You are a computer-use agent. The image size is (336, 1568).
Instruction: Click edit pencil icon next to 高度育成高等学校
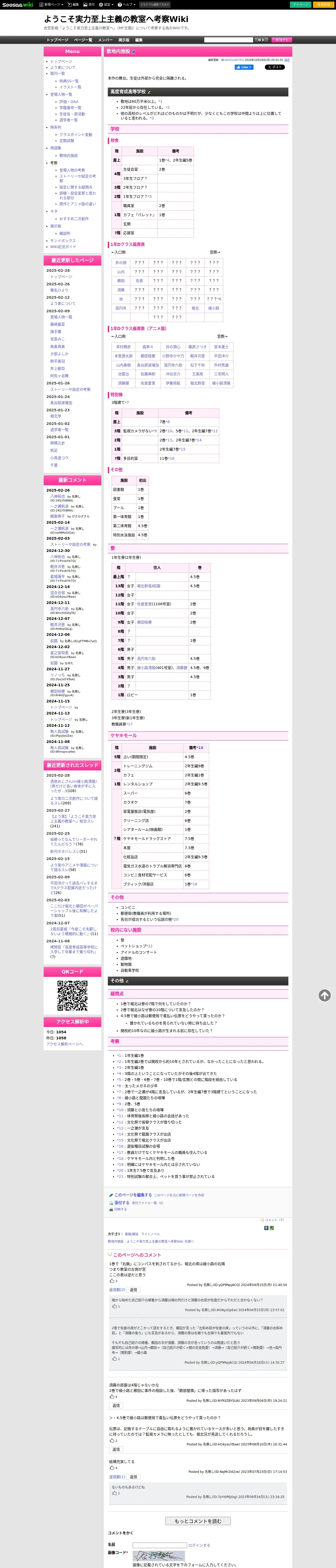pos(149,92)
